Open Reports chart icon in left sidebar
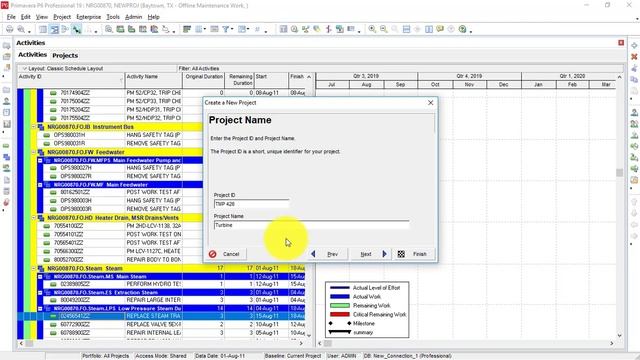The width and height of the screenshot is (640, 360). tap(7, 124)
